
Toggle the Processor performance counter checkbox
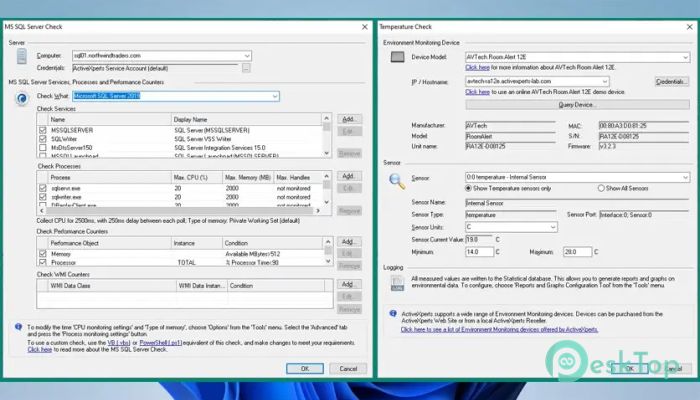[x=42, y=262]
